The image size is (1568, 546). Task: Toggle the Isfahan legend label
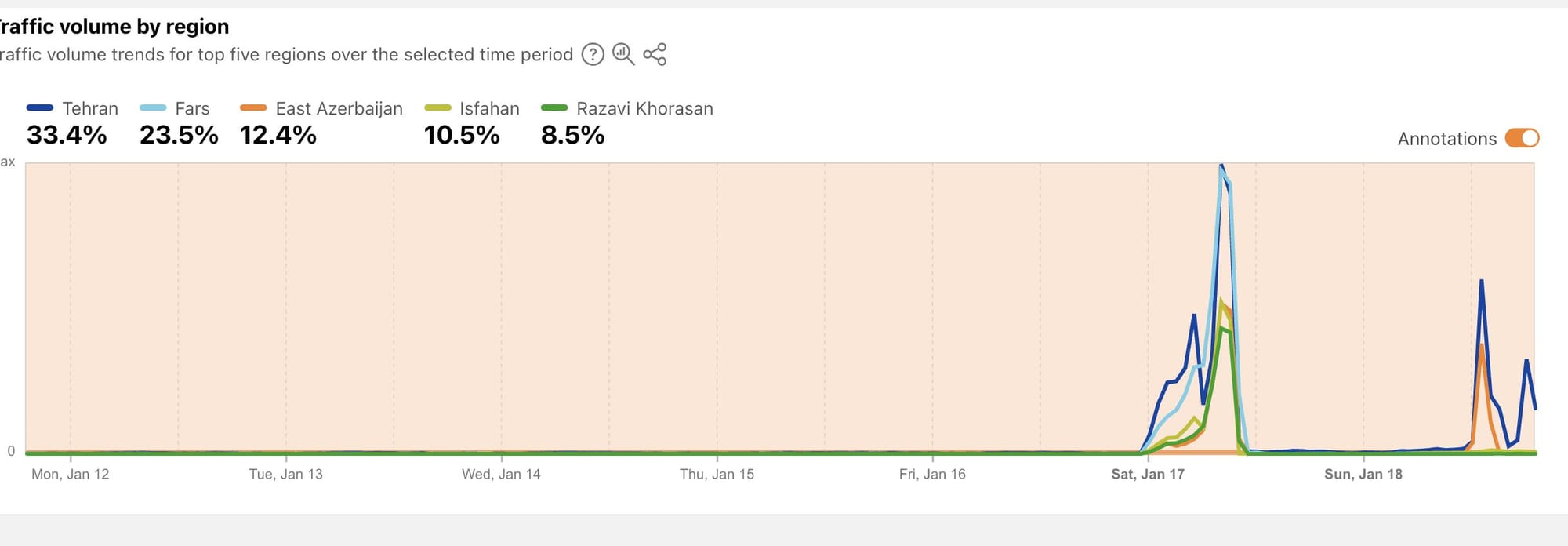click(x=489, y=108)
